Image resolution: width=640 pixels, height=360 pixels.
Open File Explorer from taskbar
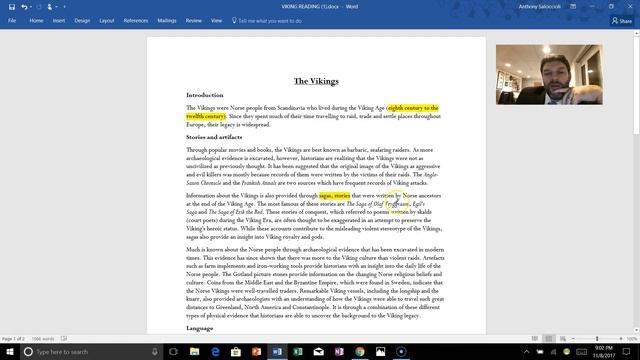pos(195,351)
